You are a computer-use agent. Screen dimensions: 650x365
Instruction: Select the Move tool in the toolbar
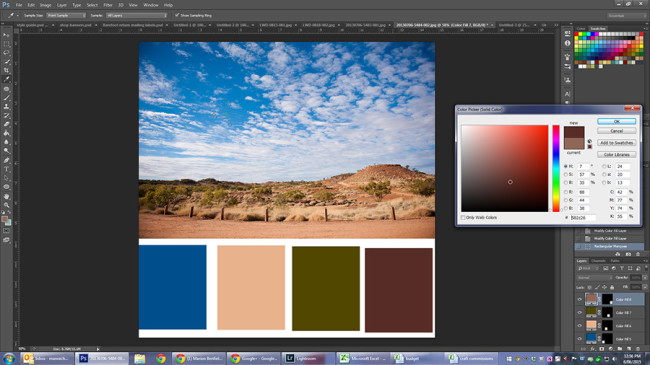6,35
